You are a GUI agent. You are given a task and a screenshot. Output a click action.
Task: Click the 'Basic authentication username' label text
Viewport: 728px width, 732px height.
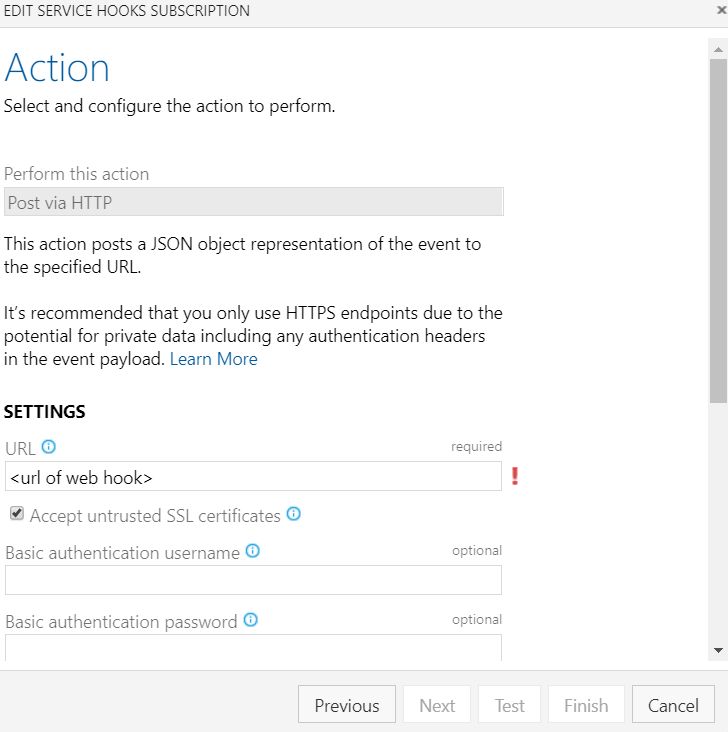click(x=122, y=553)
